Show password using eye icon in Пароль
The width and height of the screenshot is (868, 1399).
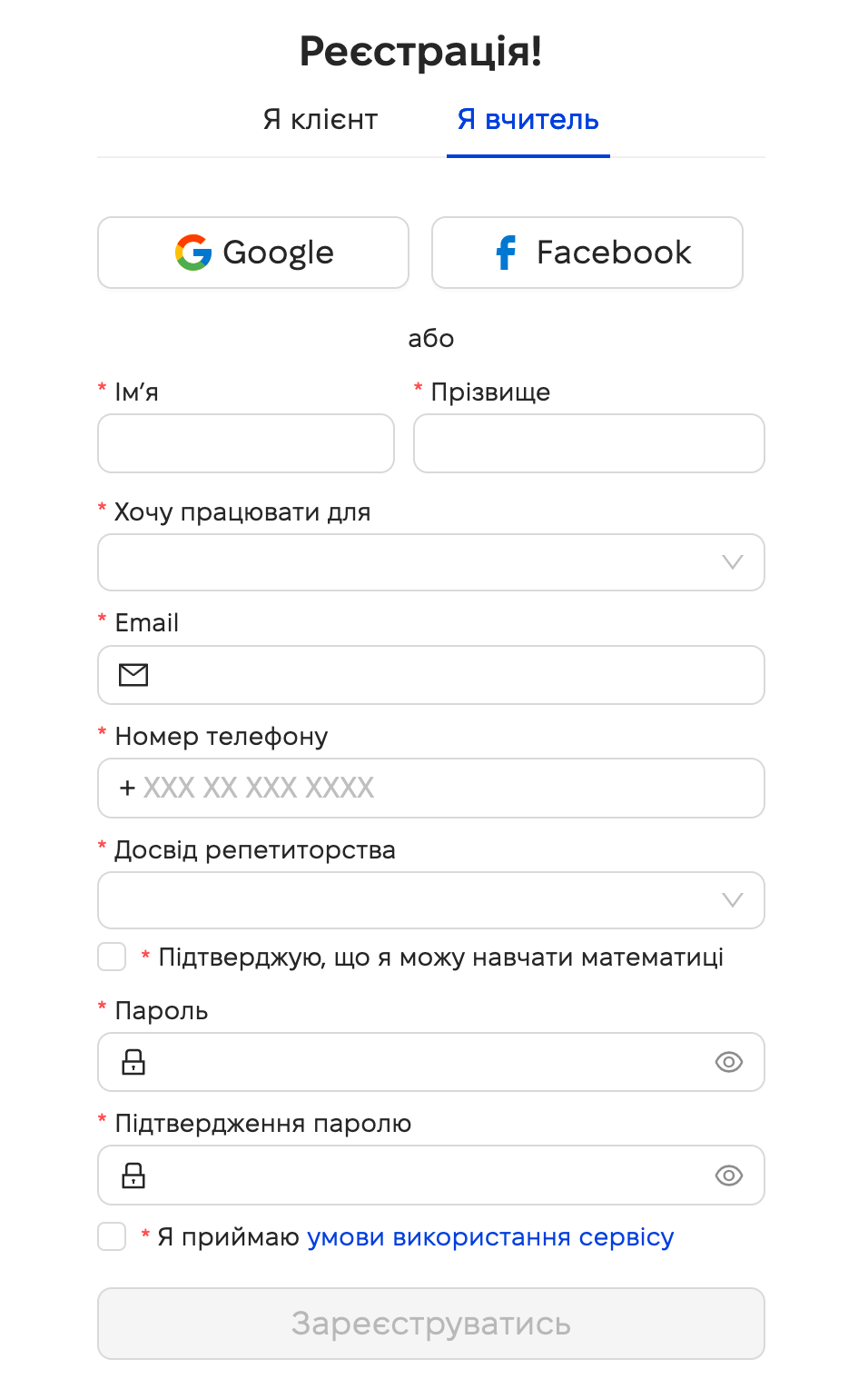pos(728,1062)
